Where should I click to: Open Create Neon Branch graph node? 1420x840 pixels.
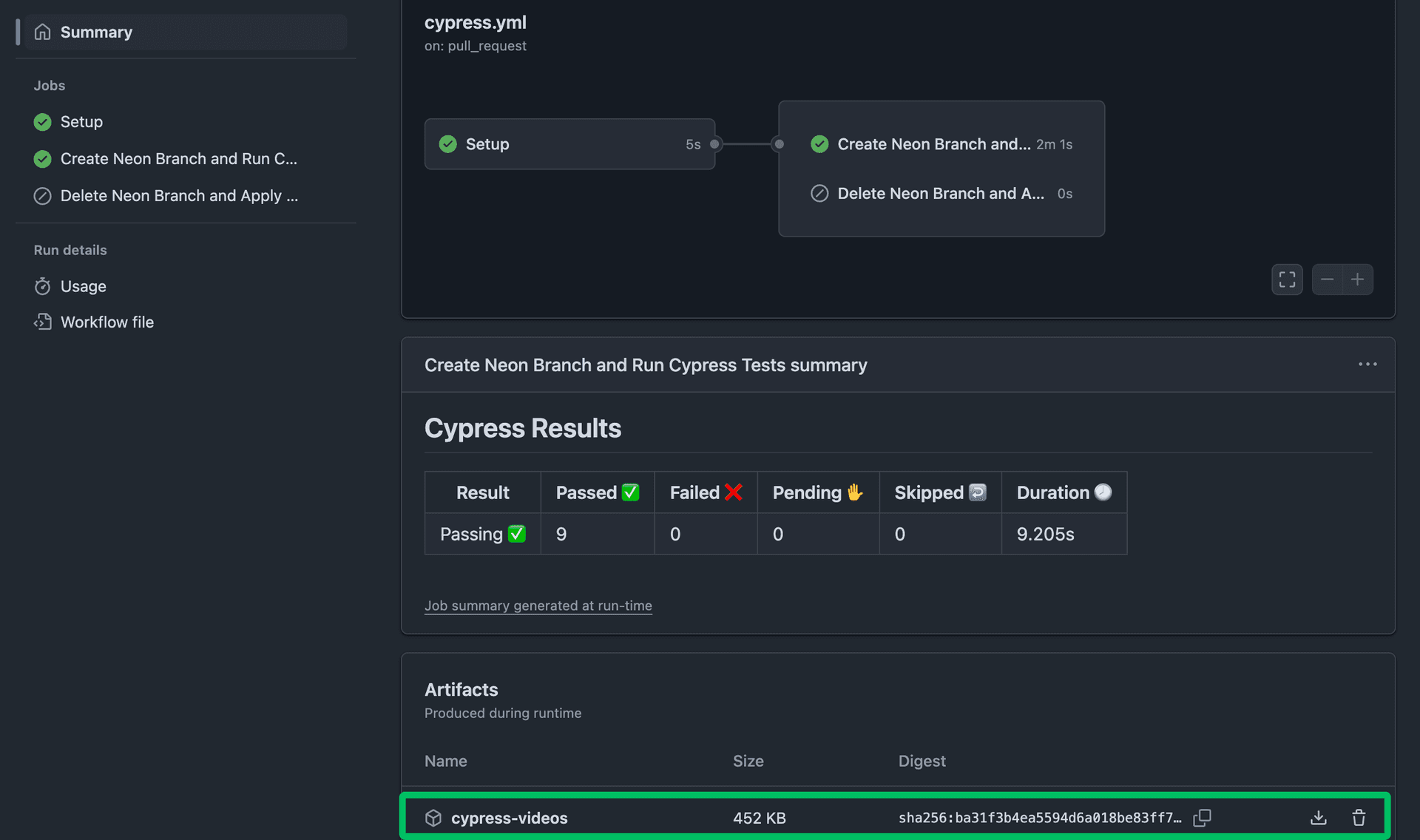click(x=933, y=144)
